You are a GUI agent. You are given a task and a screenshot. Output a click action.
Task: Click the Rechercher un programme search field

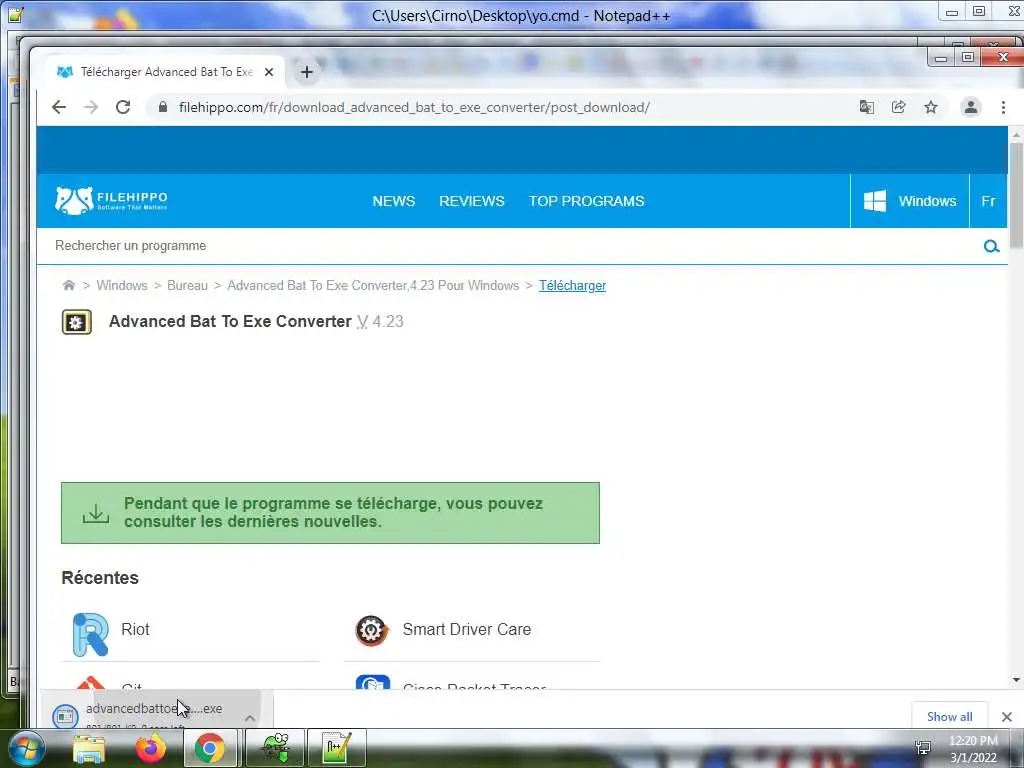[x=509, y=246]
